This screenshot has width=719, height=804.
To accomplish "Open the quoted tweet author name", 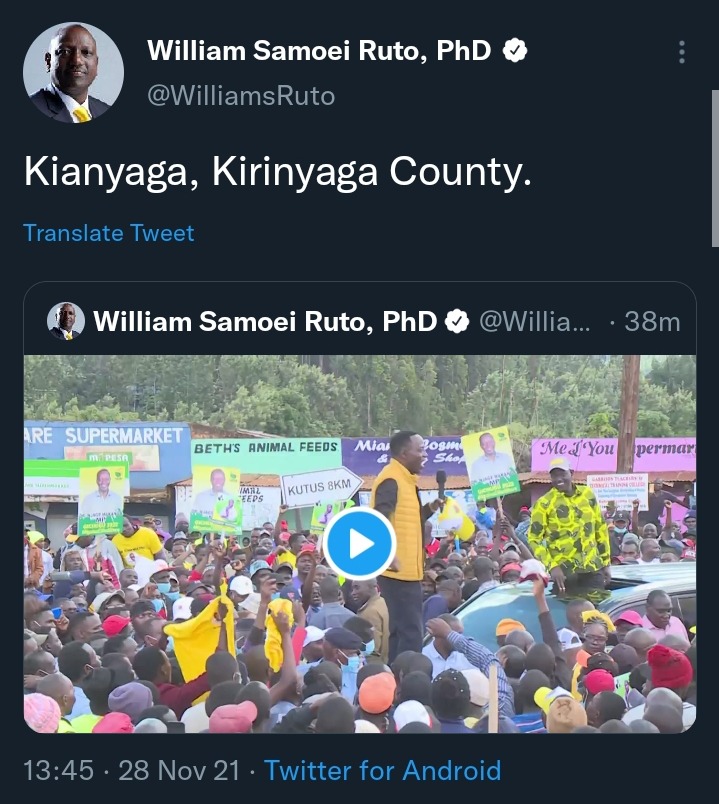I will point(265,321).
